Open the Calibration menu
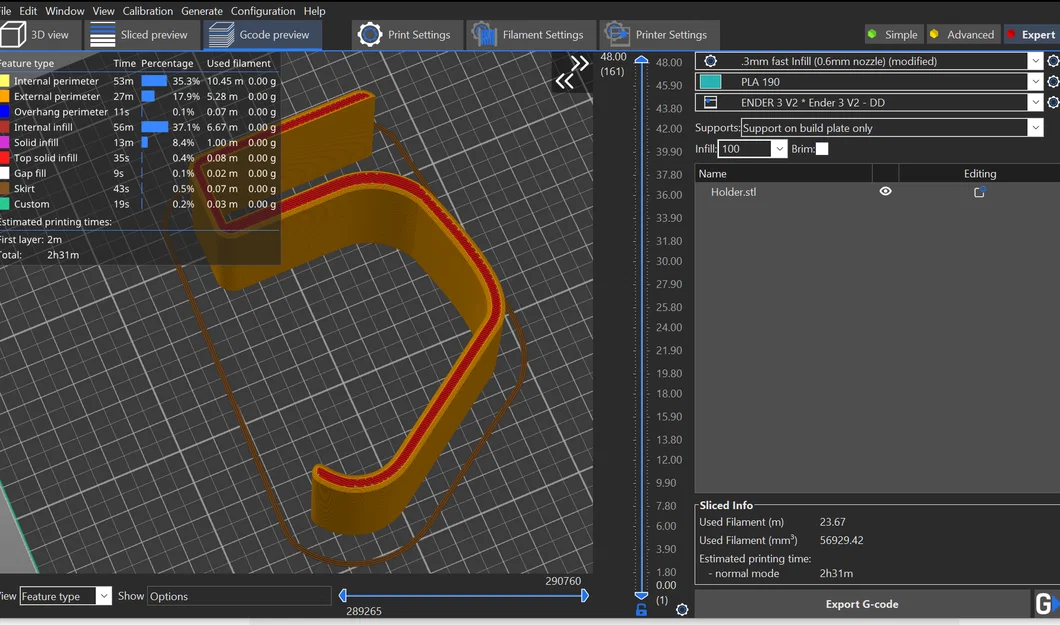Viewport: 1060px width, 625px height. point(147,11)
